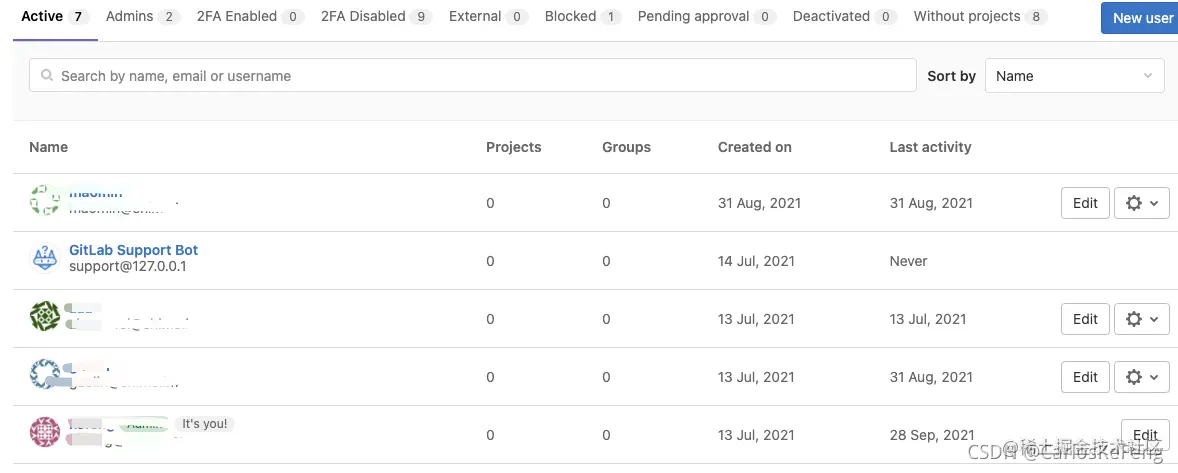Click the GitLab Support Bot avatar
Viewport: 1178px width, 473px height.
[x=45, y=259]
